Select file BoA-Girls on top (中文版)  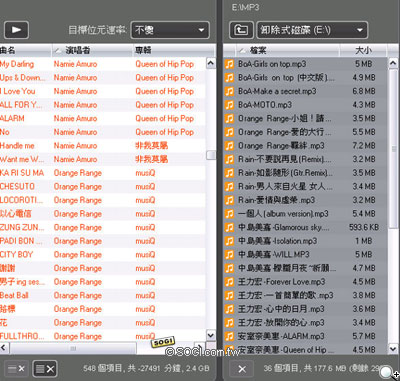coord(305,77)
